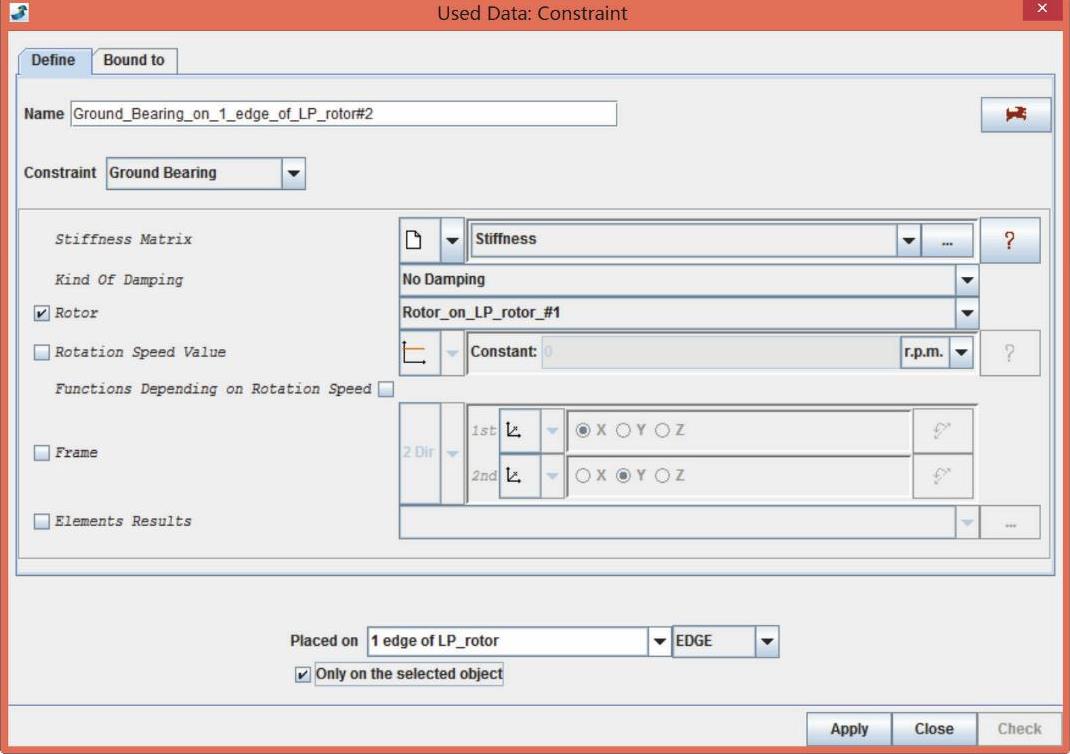Click the Apply button
1070x754 pixels.
point(848,729)
